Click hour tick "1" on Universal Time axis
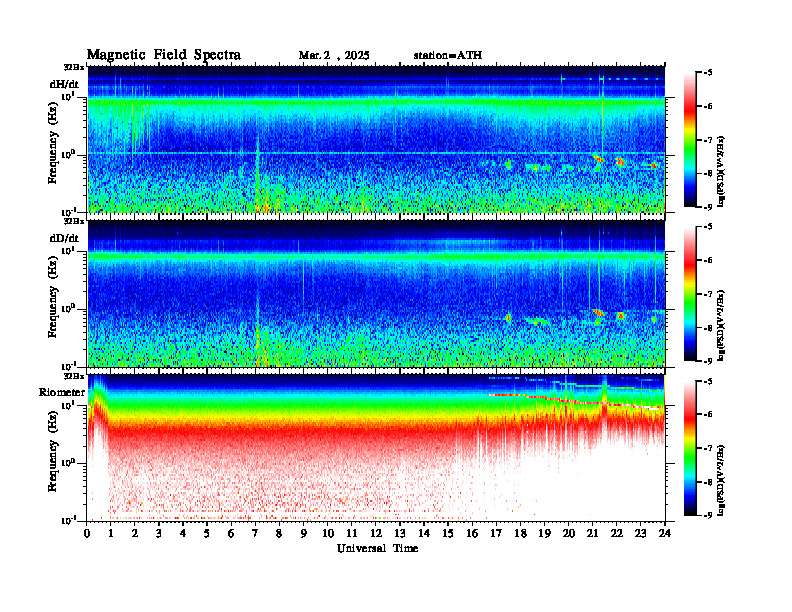792x612 pixels. tap(111, 533)
